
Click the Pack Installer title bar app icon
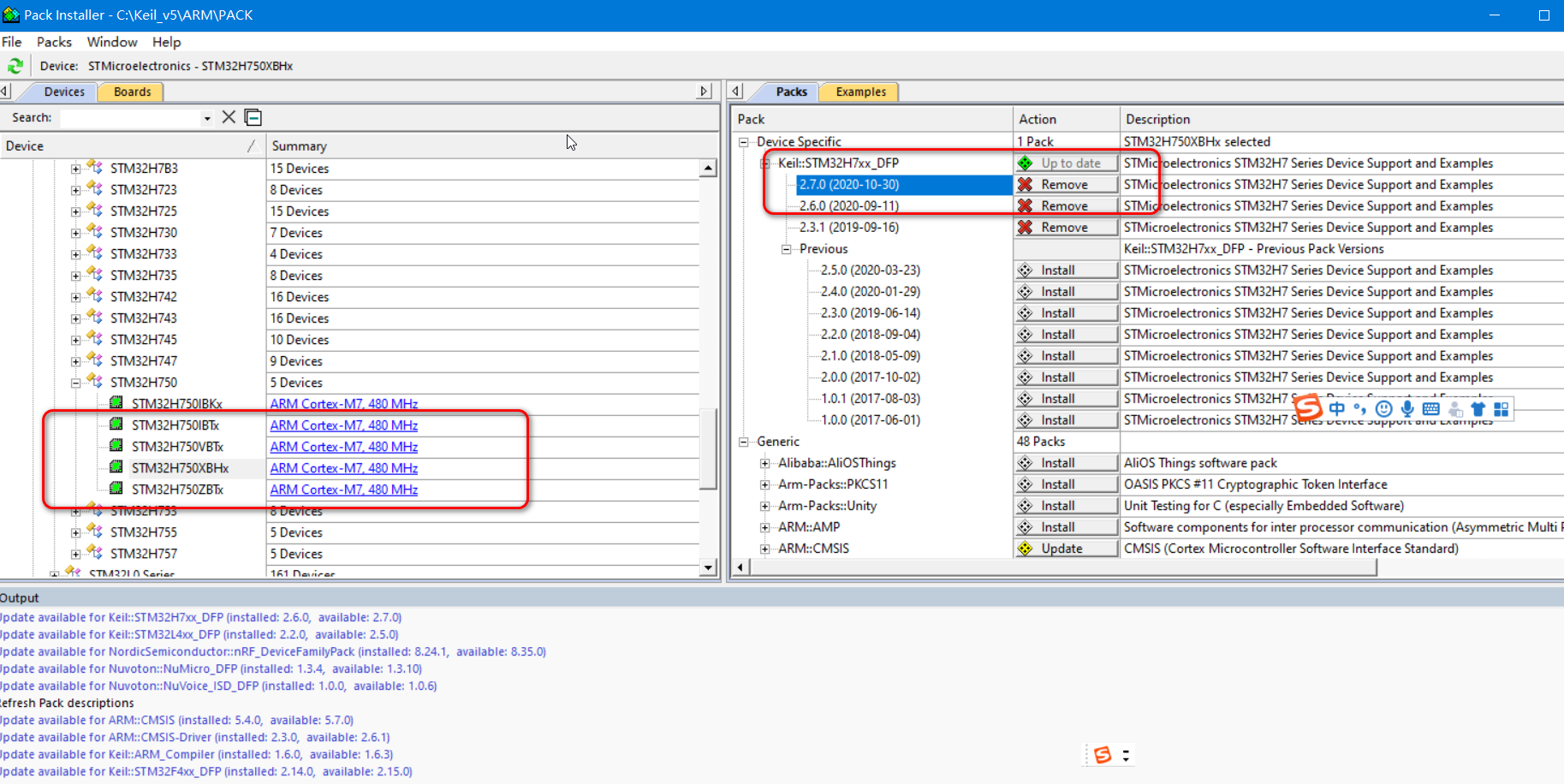pos(11,15)
